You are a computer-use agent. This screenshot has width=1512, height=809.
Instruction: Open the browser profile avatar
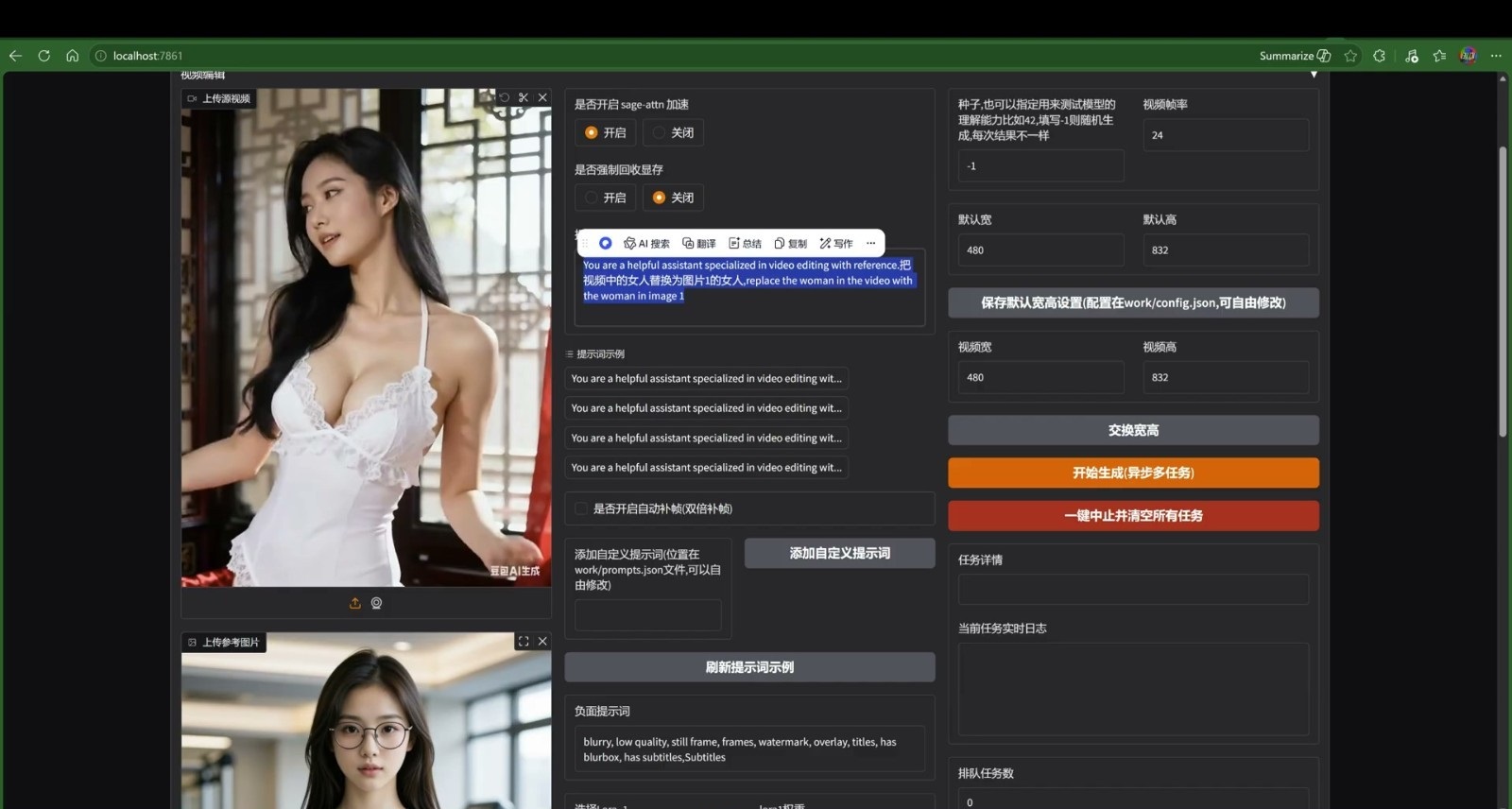tap(1468, 56)
